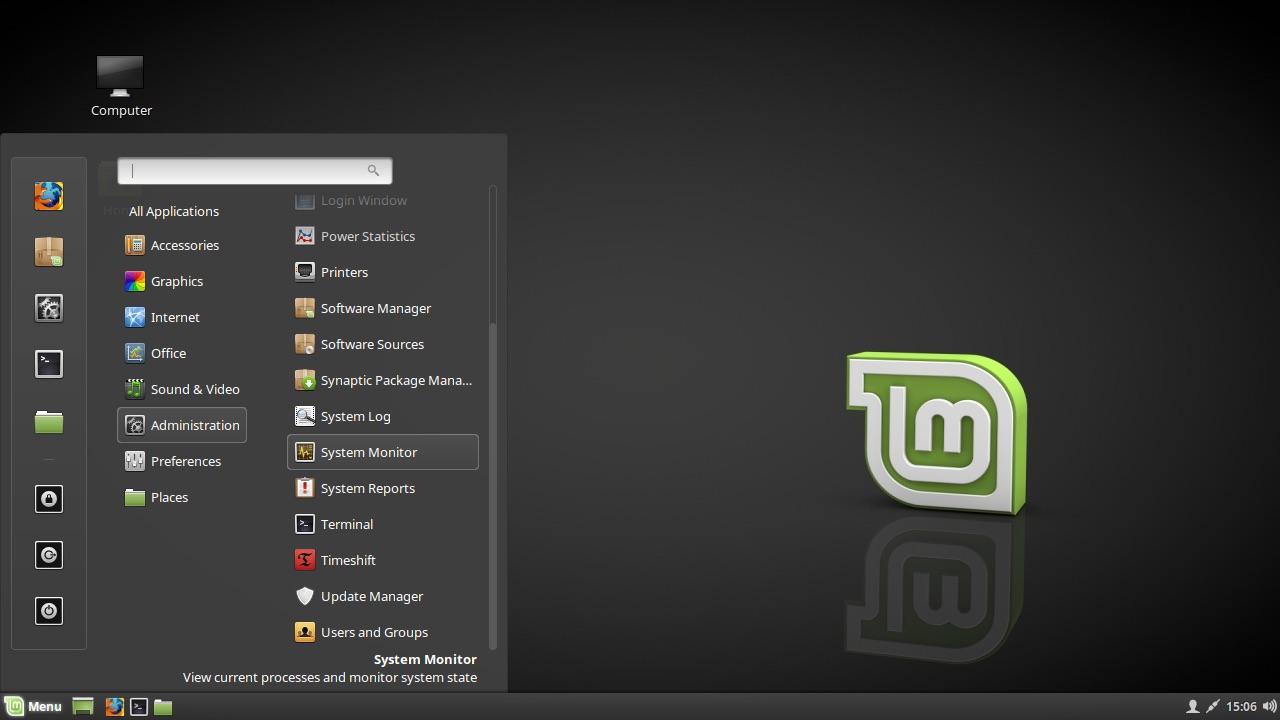The width and height of the screenshot is (1280, 720).
Task: Open the Terminal entry in Administration list
Action: [383, 524]
